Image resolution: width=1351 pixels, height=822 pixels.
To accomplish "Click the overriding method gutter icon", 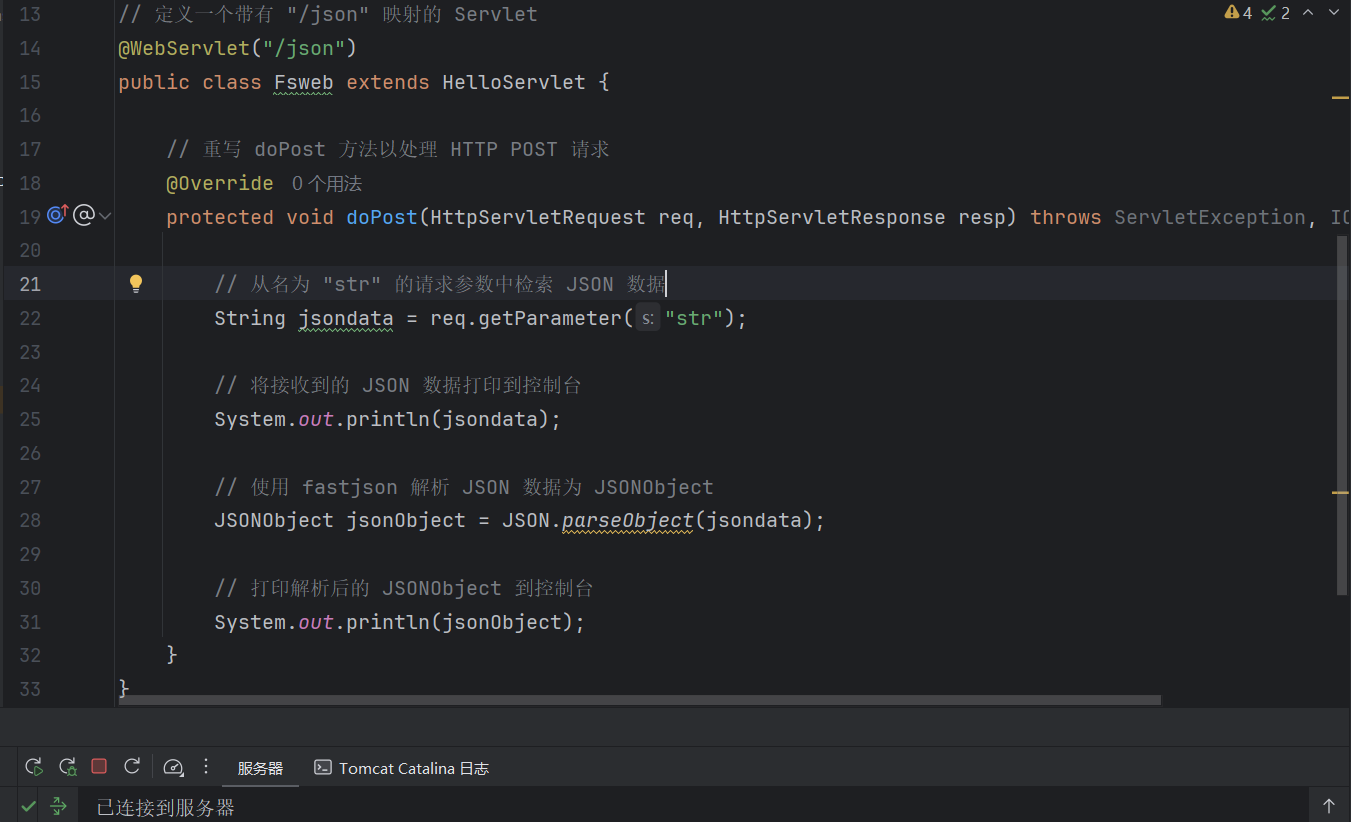I will 57,214.
